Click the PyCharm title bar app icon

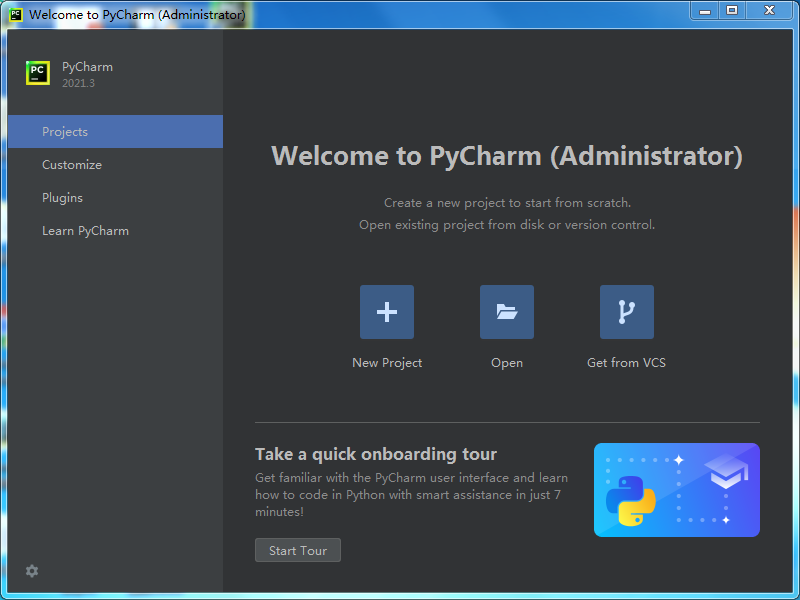click(16, 14)
